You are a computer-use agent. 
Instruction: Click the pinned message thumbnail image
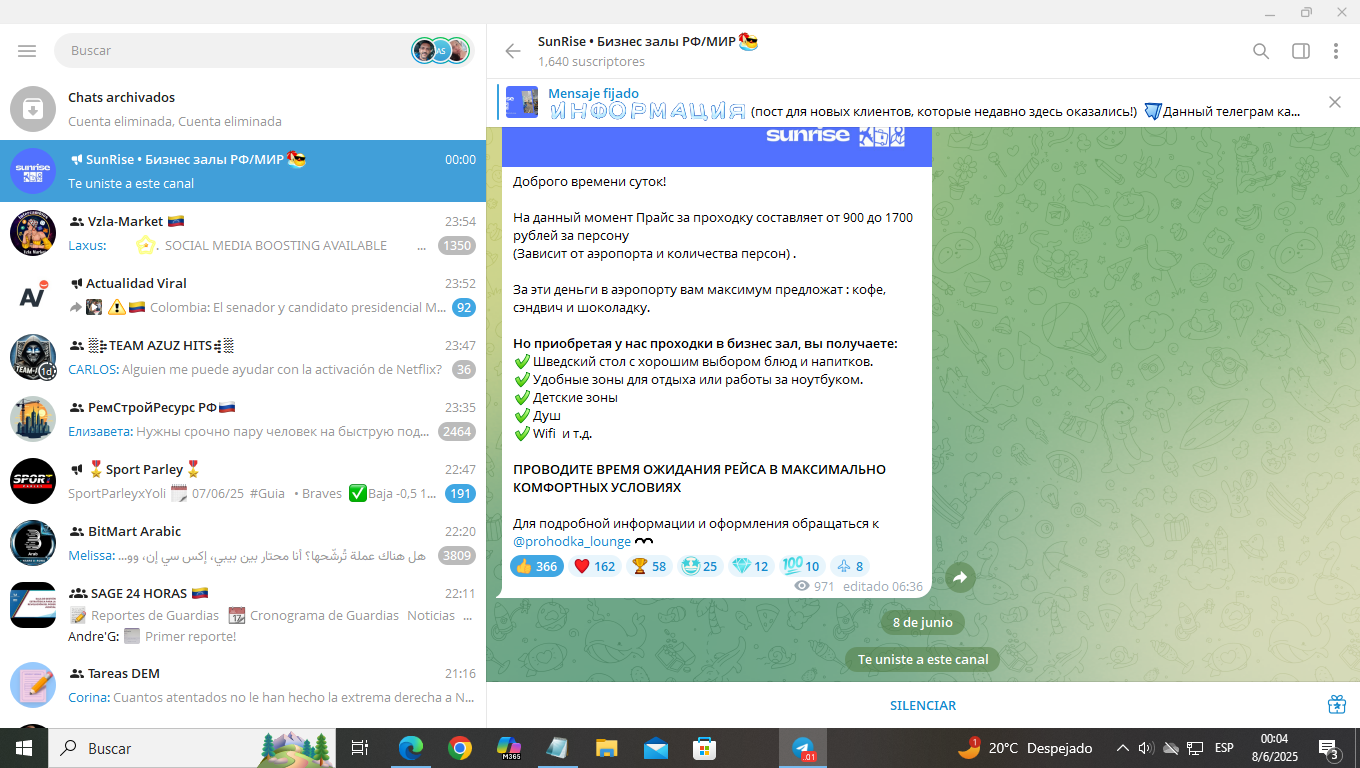point(522,102)
